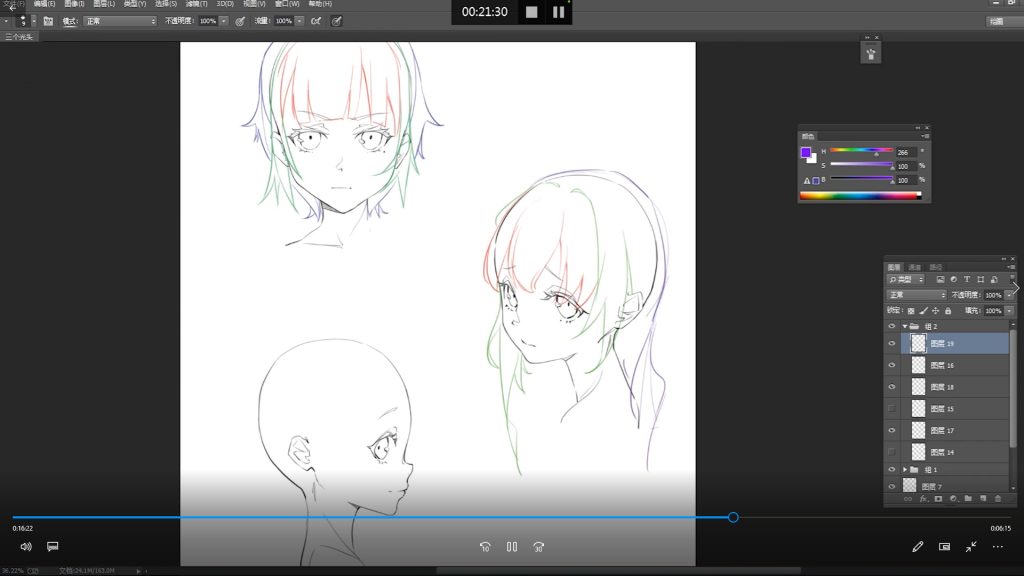Skip forward 30 seconds in the video
The image size is (1024, 576).
pos(538,547)
